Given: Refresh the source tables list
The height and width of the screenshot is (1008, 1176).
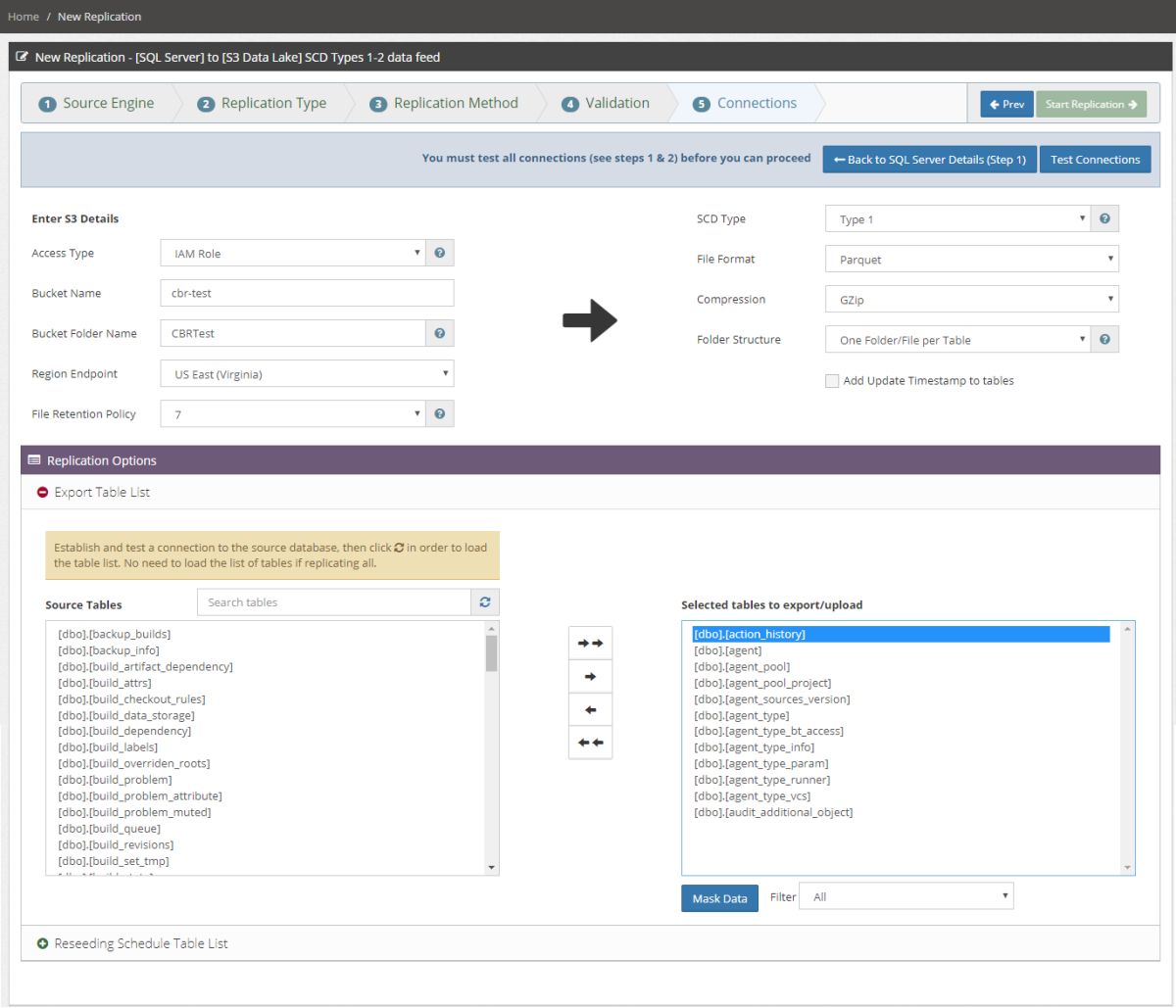Looking at the screenshot, I should (x=484, y=602).
